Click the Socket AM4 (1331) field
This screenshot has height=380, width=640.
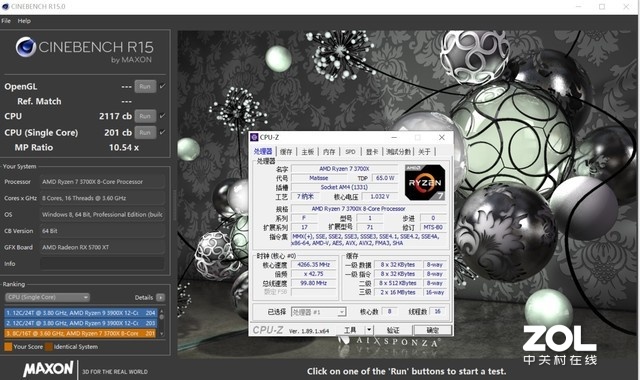[x=344, y=187]
